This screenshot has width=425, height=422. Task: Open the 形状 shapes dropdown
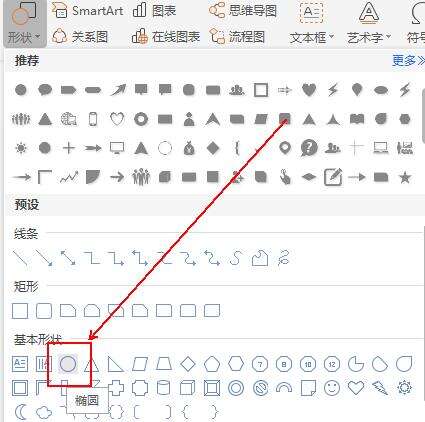[x=24, y=24]
